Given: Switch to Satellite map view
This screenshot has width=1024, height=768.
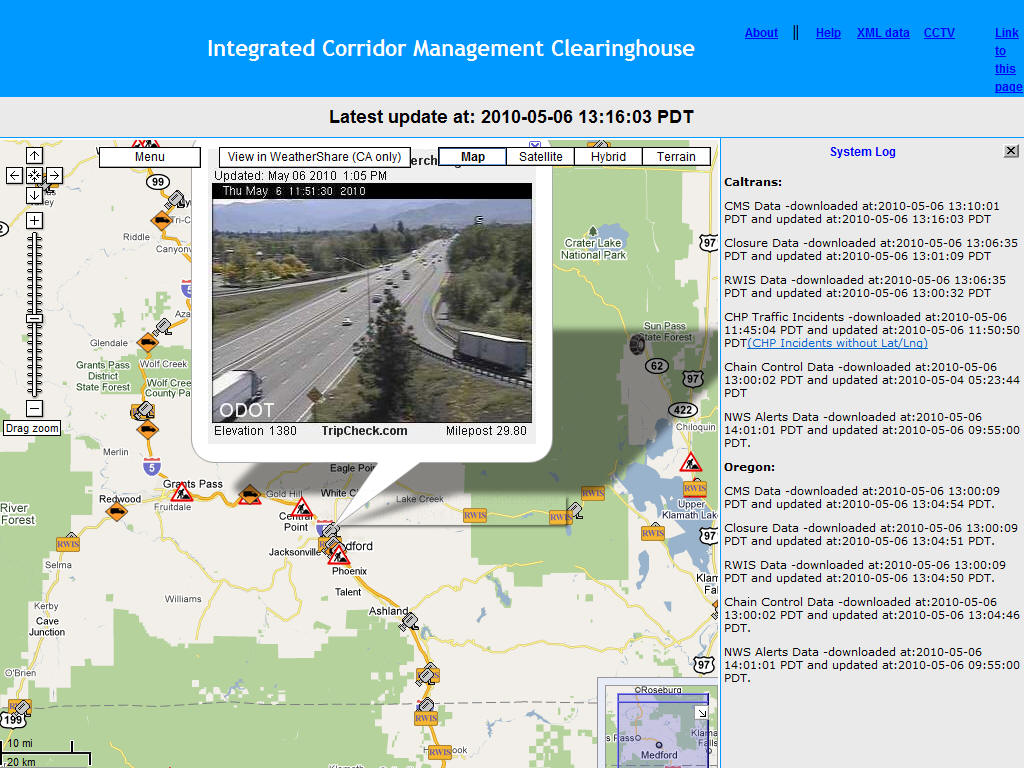Looking at the screenshot, I should (x=540, y=157).
